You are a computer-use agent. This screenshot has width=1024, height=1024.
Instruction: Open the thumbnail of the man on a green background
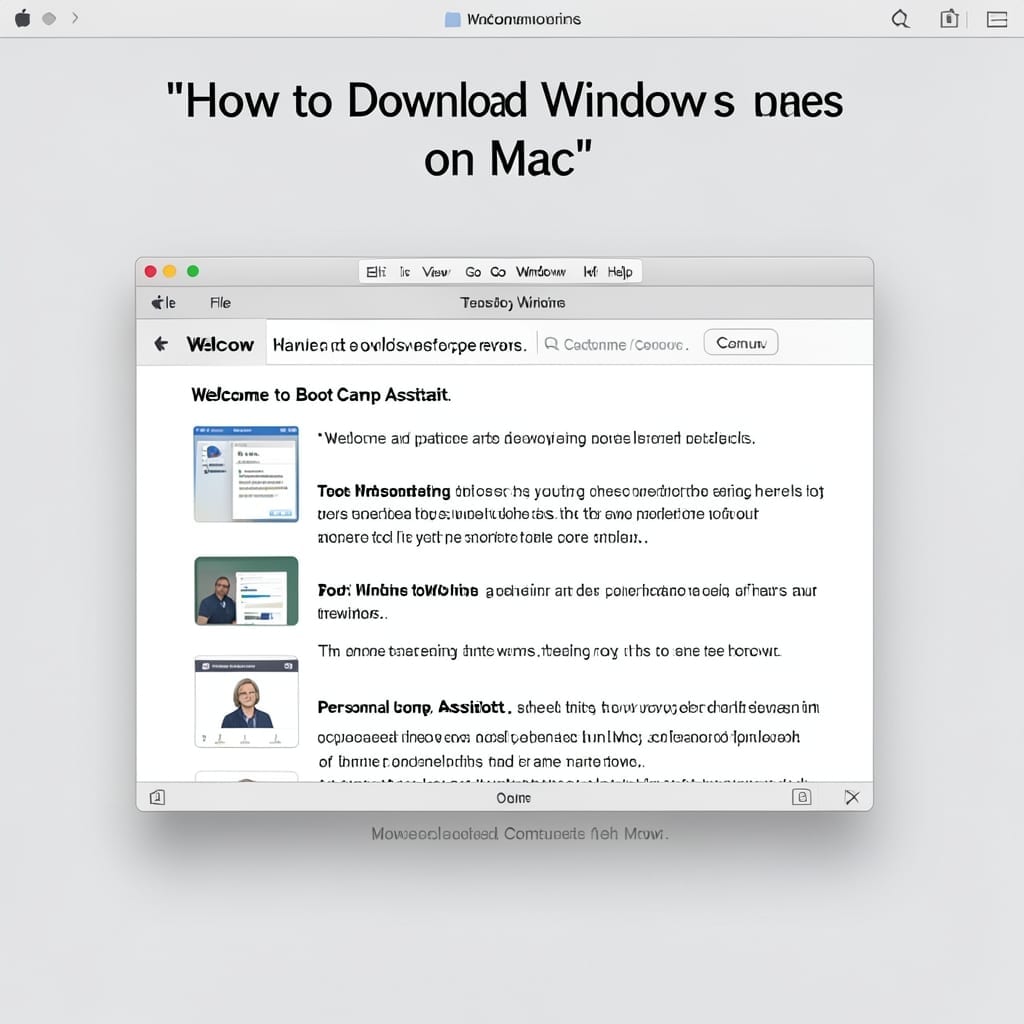click(246, 591)
